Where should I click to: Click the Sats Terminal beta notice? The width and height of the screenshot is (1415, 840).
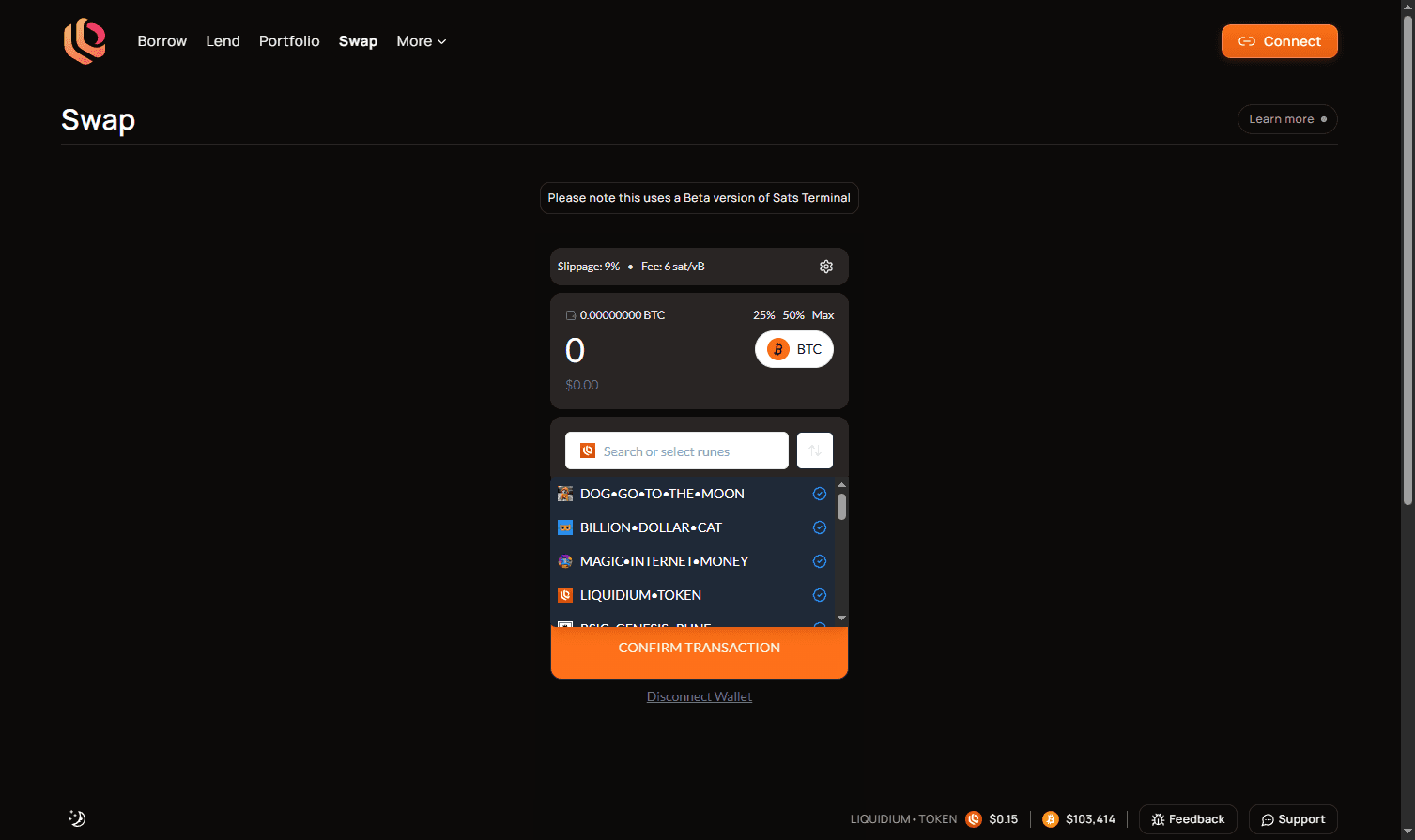(700, 198)
